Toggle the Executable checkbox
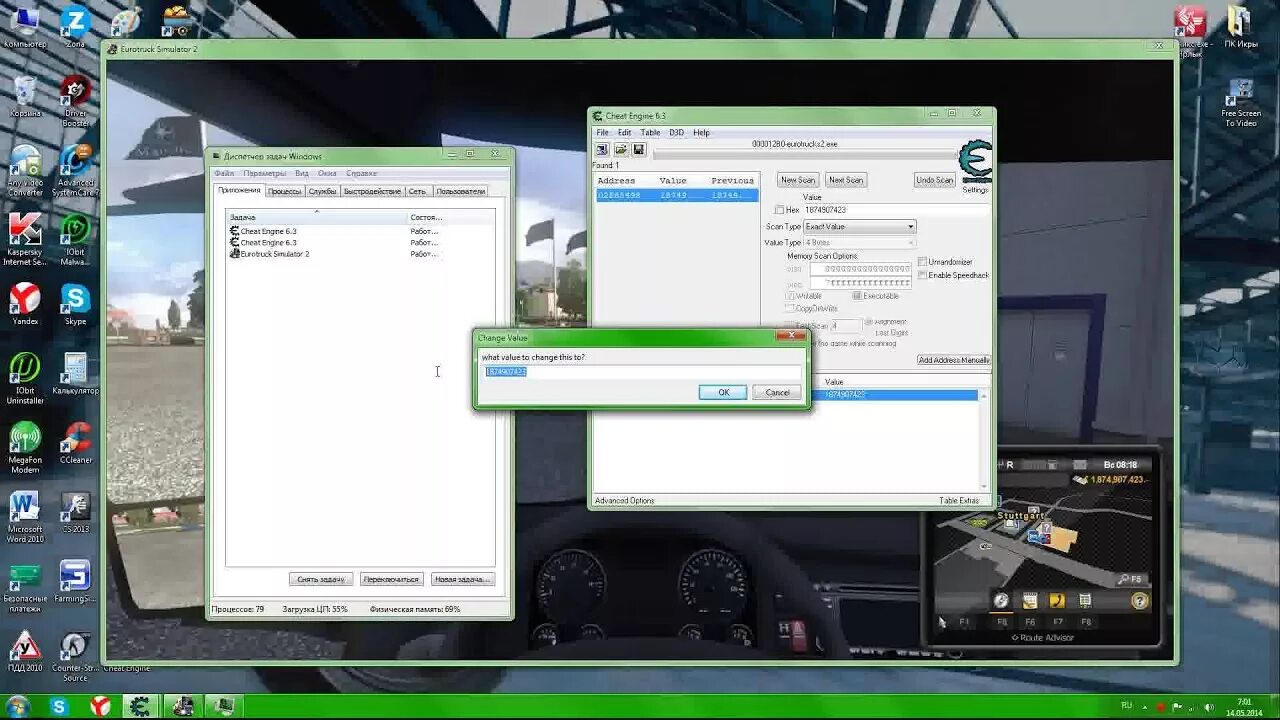Viewport: 1280px width, 720px height. [857, 296]
